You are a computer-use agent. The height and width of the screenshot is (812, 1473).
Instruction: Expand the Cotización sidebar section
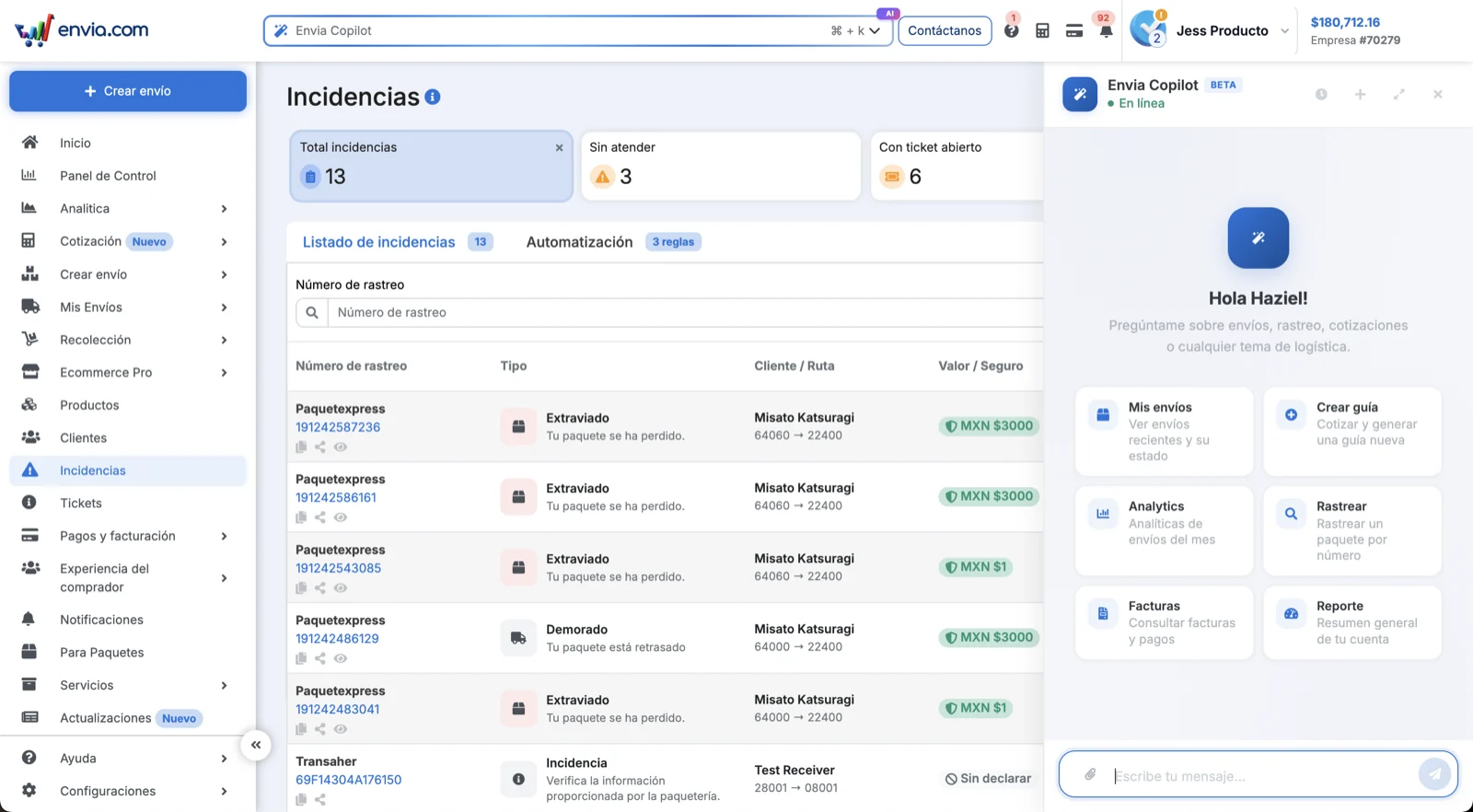tap(224, 242)
